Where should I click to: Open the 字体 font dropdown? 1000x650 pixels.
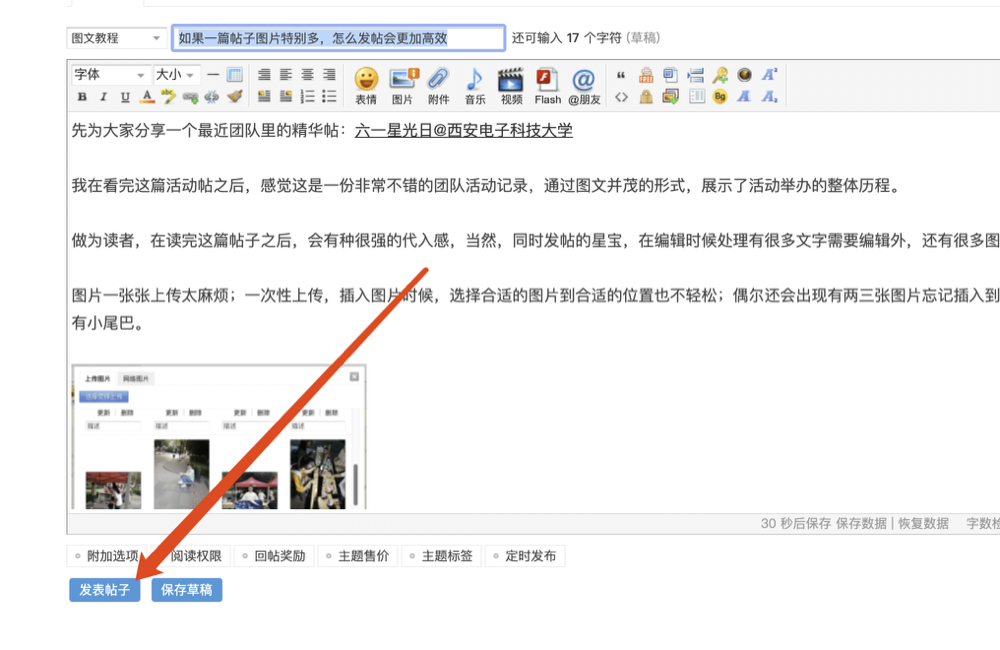click(x=110, y=75)
